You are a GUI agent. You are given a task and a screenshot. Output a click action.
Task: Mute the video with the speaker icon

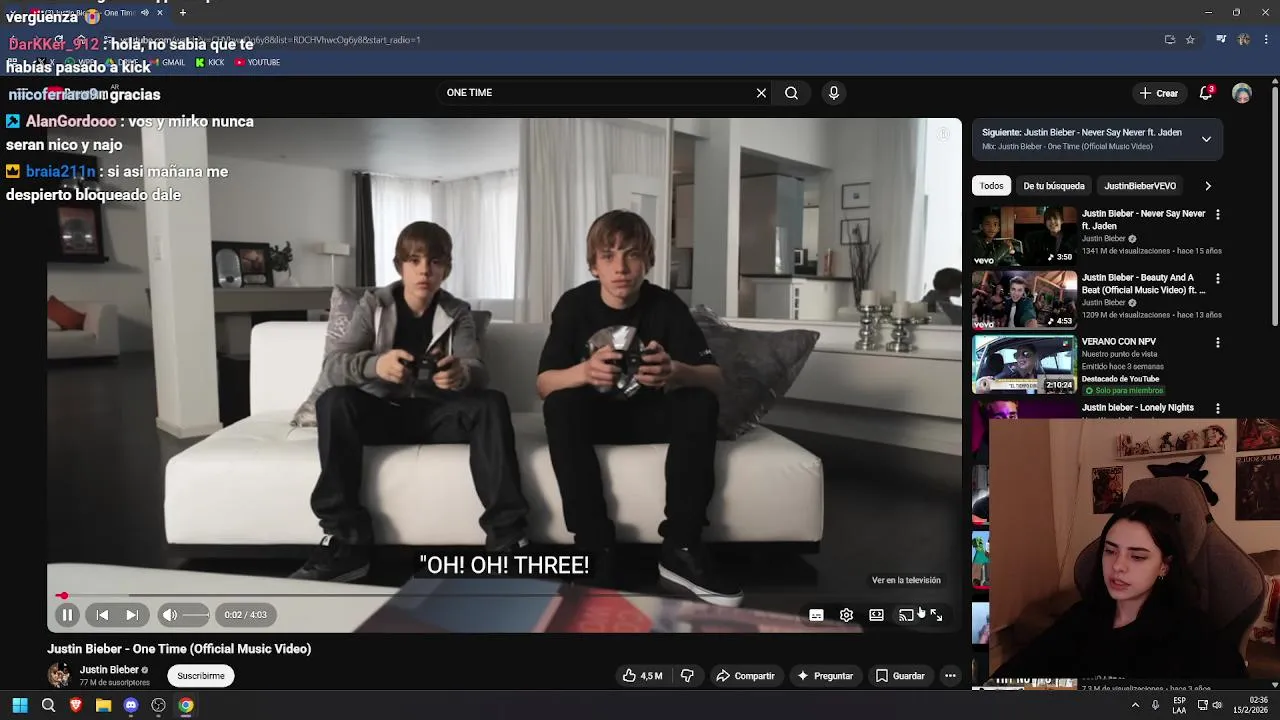(170, 615)
